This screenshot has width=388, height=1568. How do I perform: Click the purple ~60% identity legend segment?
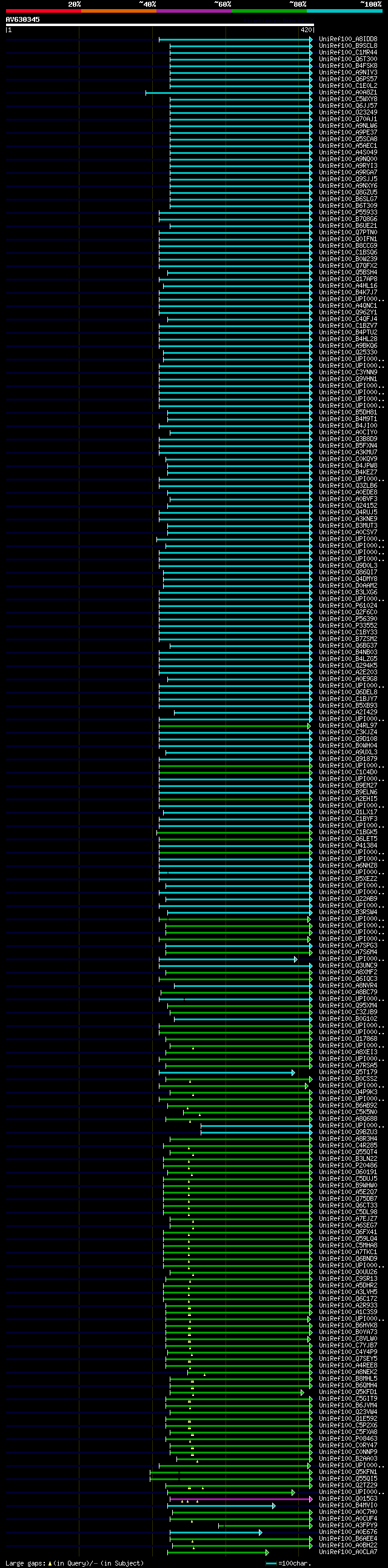(193, 11)
